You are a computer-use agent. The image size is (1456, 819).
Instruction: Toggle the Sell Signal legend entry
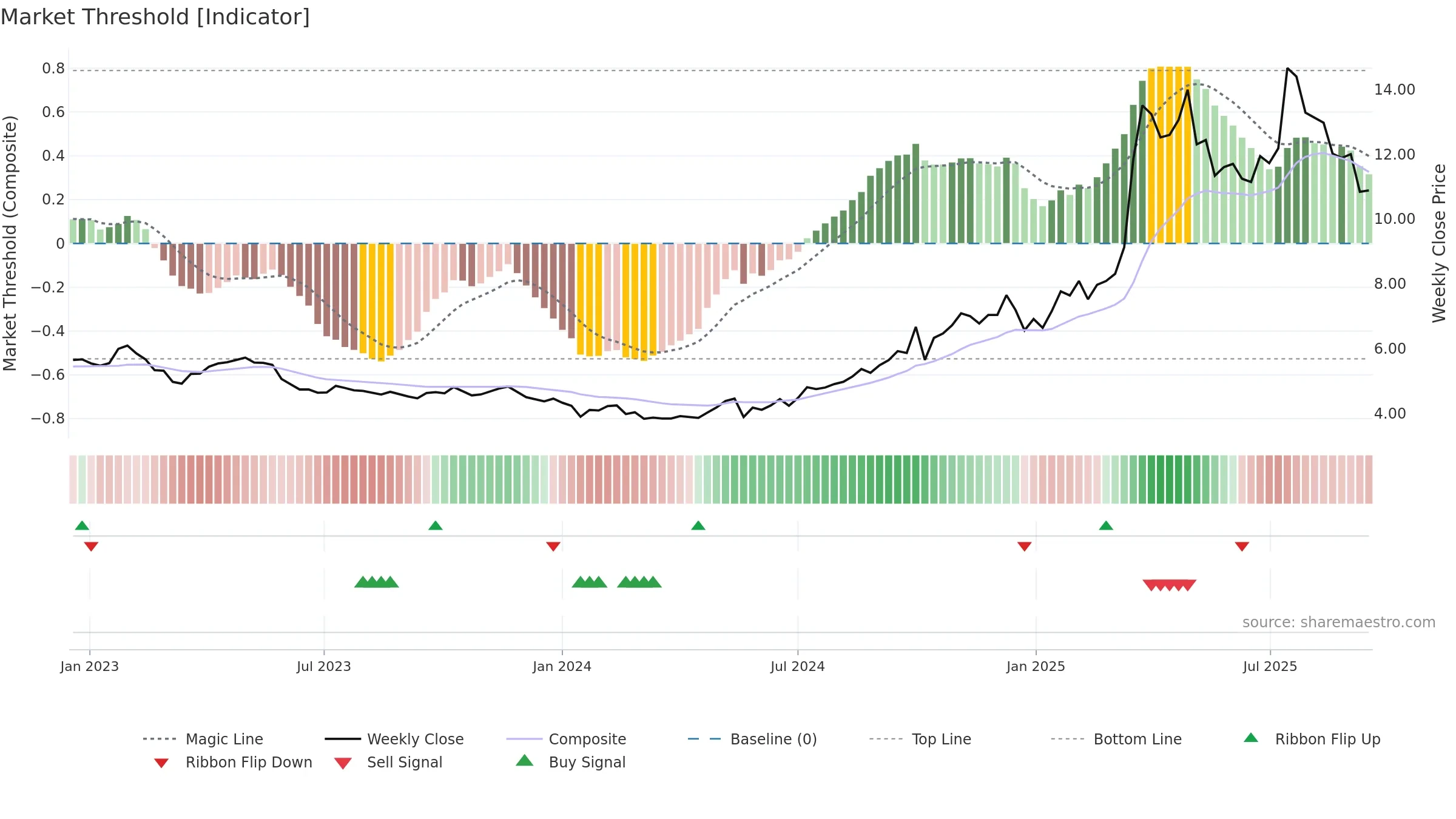coord(388,762)
